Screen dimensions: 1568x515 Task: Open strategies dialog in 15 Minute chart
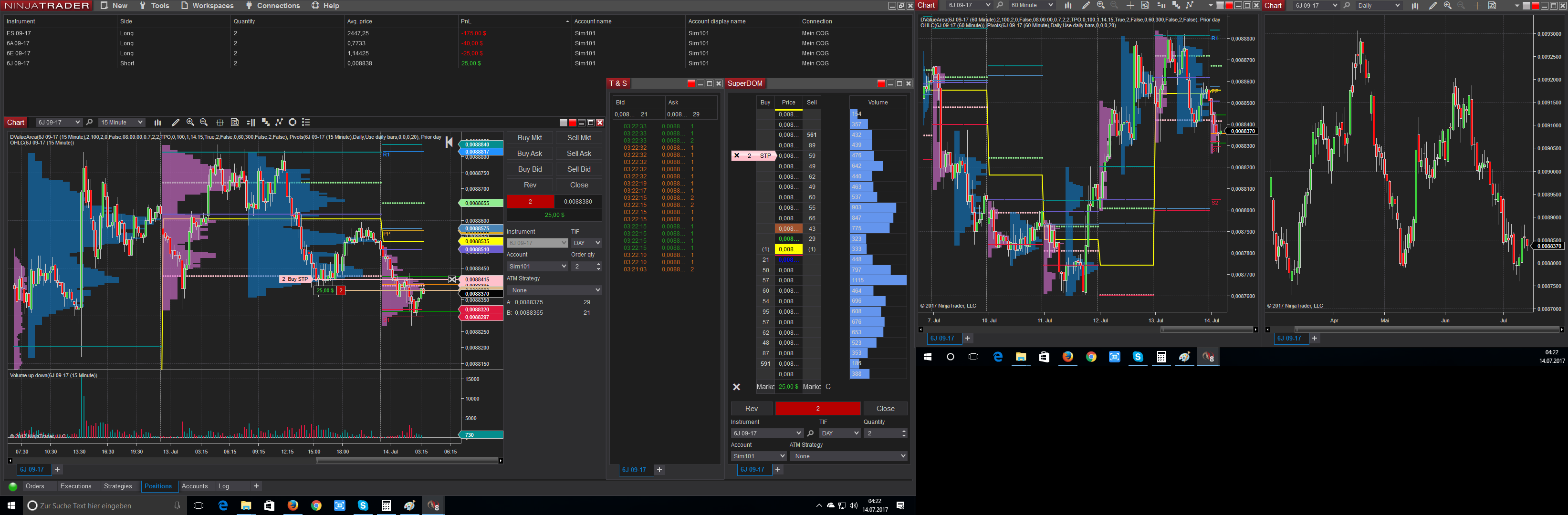tap(292, 122)
